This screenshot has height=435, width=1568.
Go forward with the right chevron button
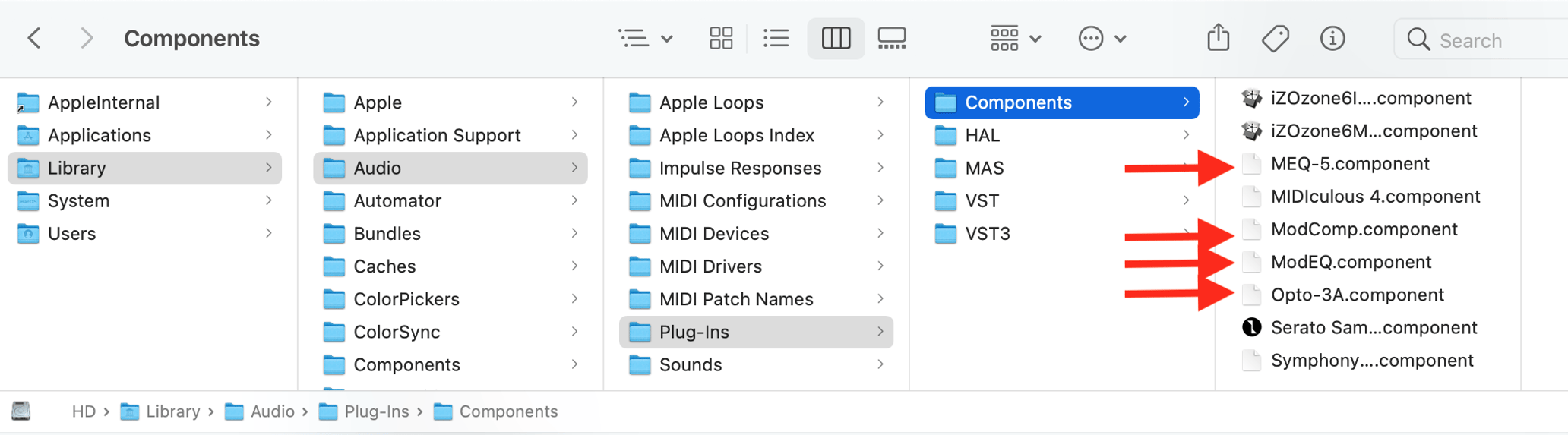[87, 38]
